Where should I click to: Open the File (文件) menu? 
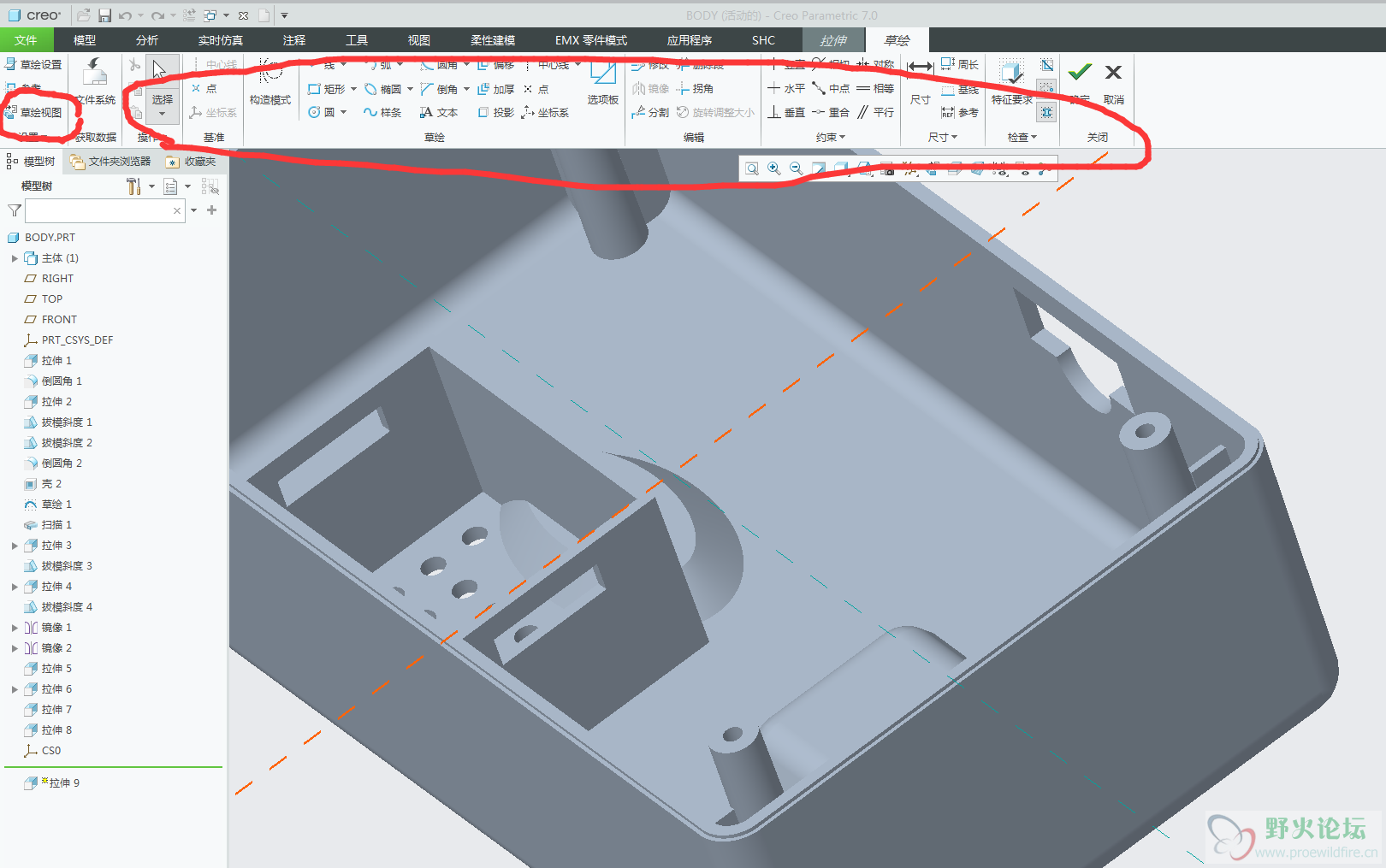pyautogui.click(x=27, y=40)
